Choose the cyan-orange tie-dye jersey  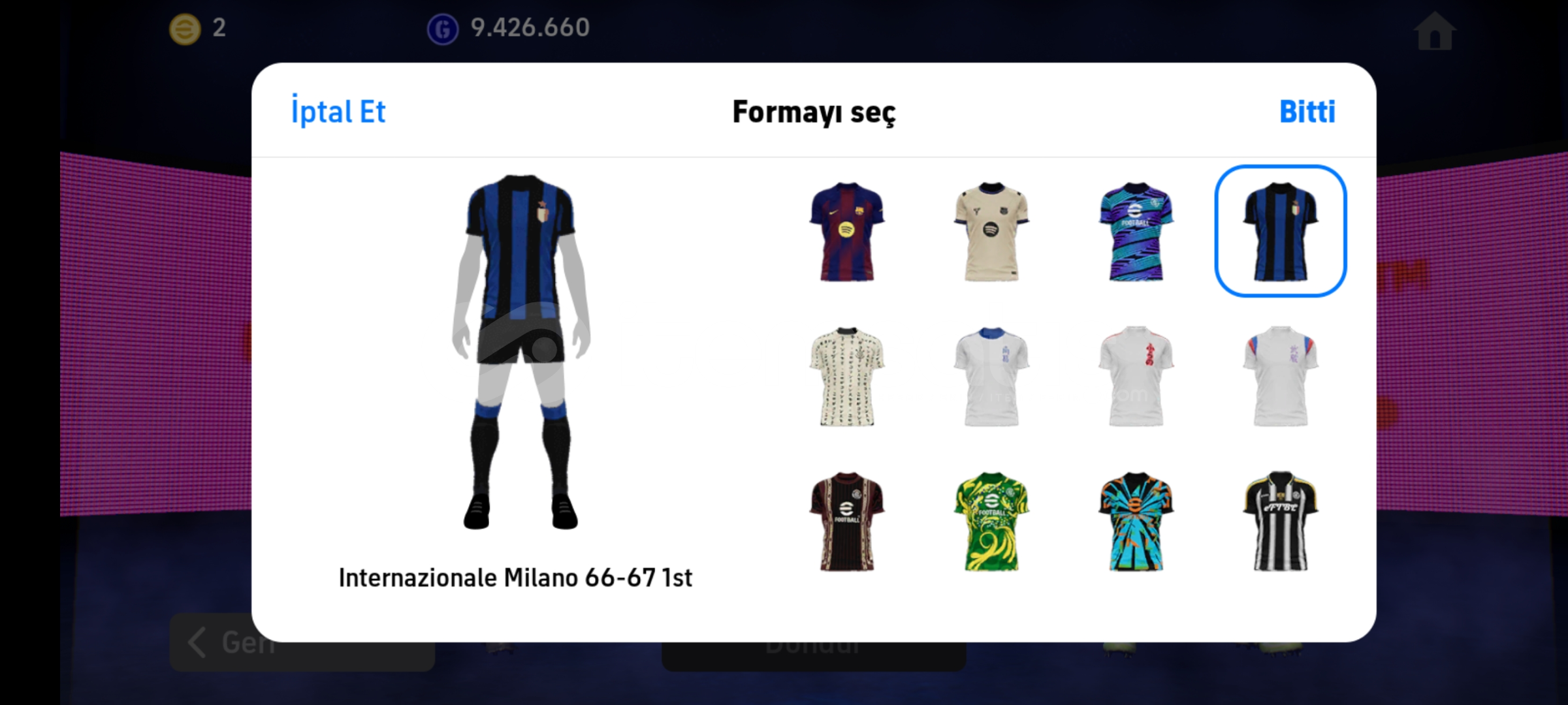[1136, 522]
